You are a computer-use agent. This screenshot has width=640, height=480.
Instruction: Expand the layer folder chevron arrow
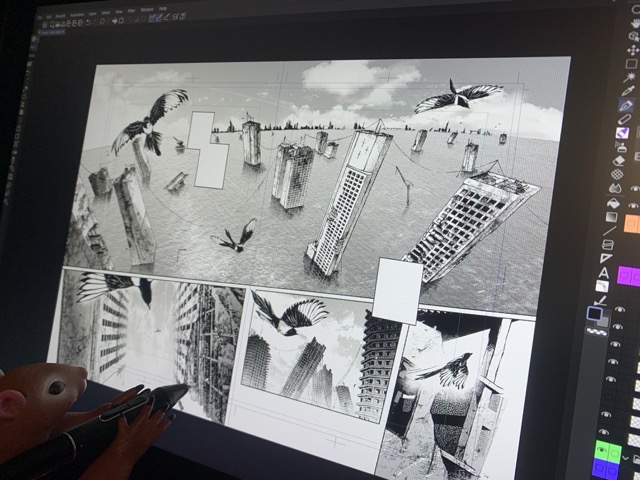click(623, 456)
